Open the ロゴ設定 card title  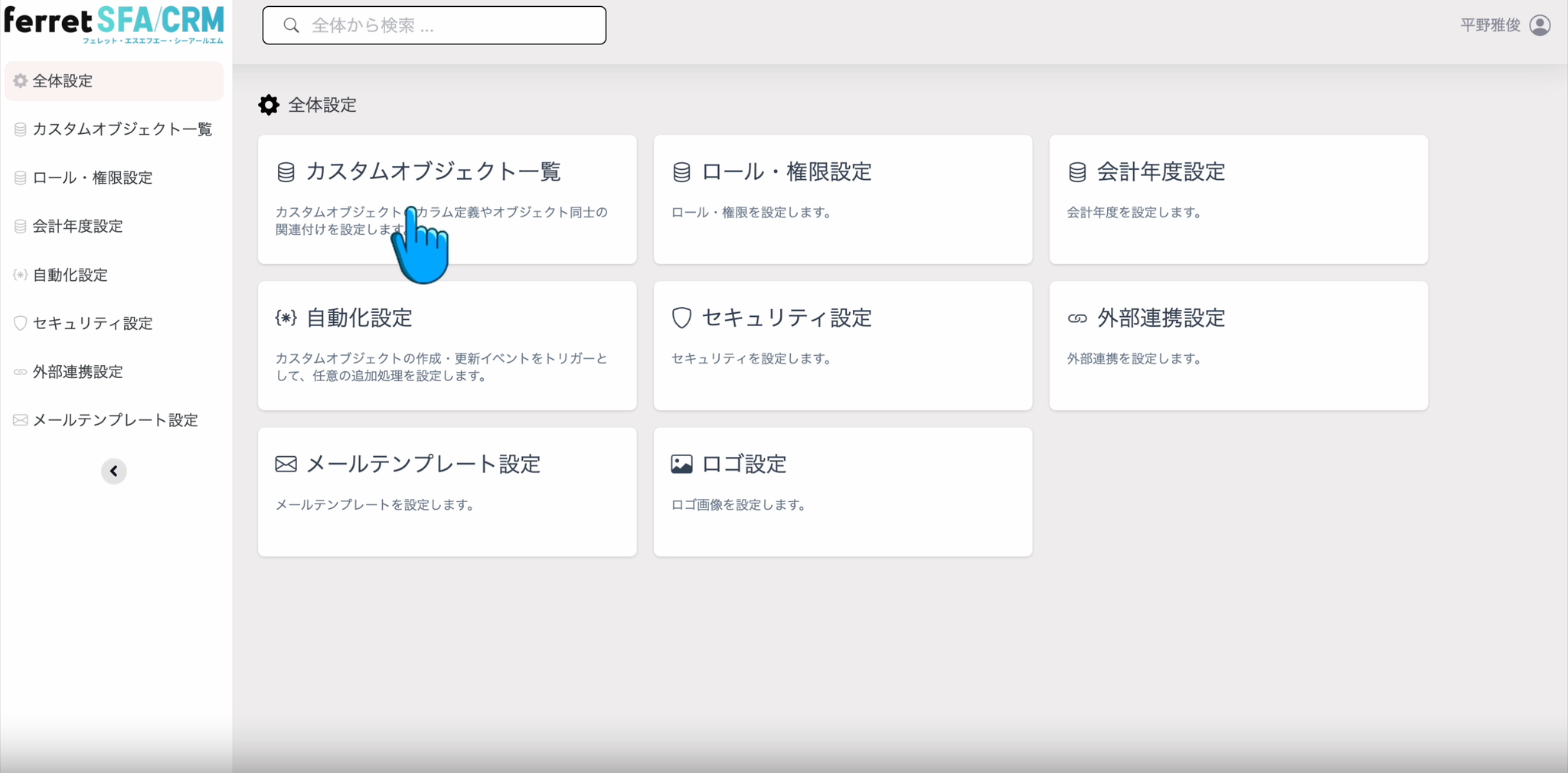tap(744, 464)
